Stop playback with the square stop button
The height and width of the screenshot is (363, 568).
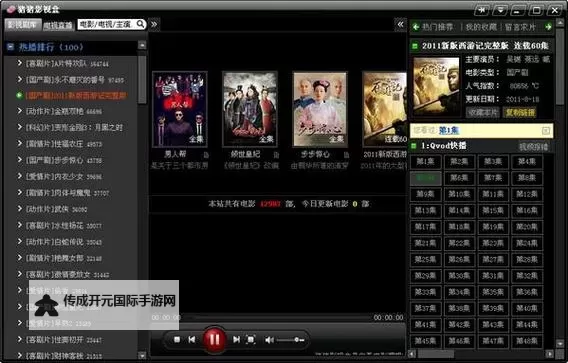click(x=177, y=339)
